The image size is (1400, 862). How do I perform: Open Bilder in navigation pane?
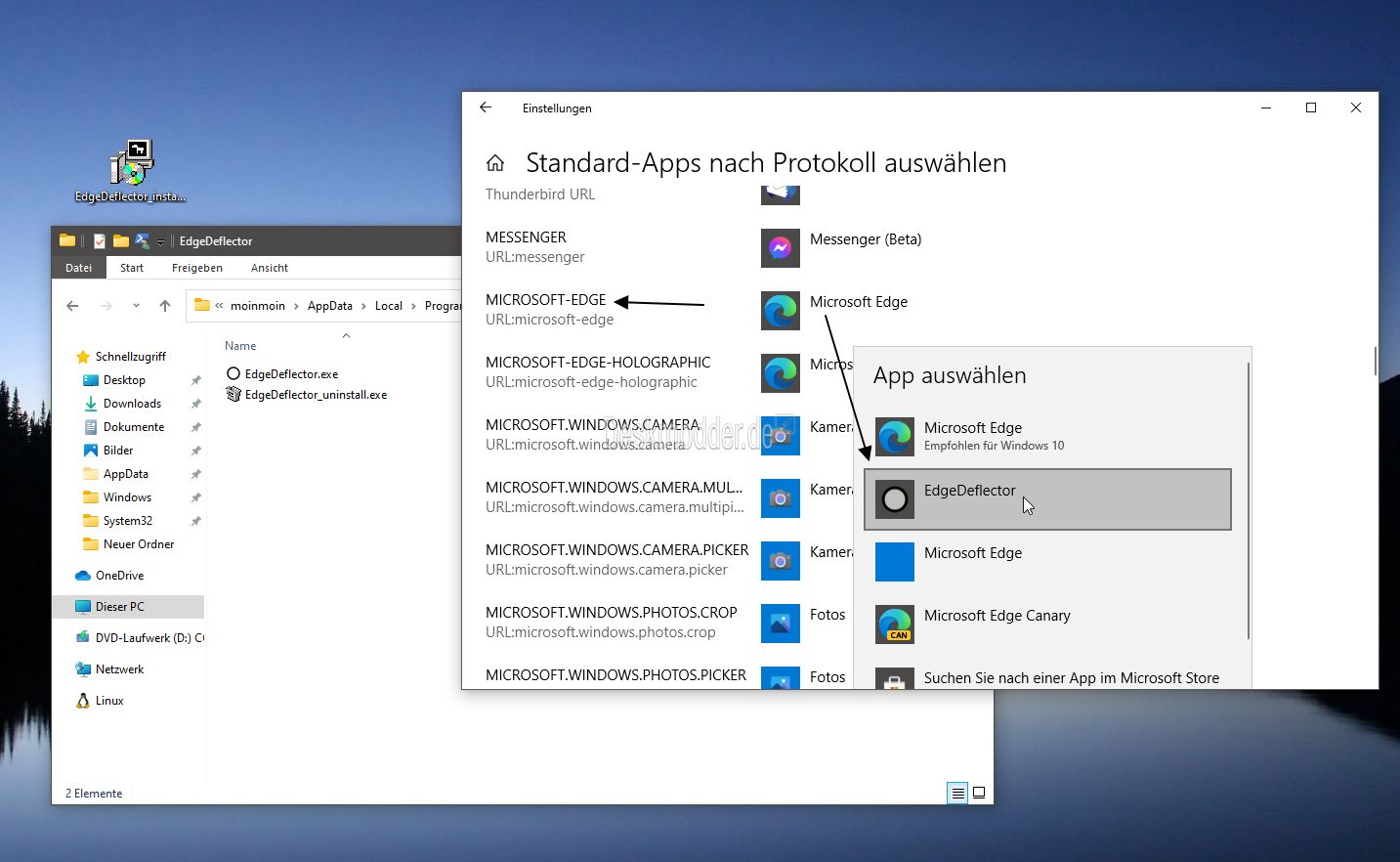pyautogui.click(x=108, y=451)
